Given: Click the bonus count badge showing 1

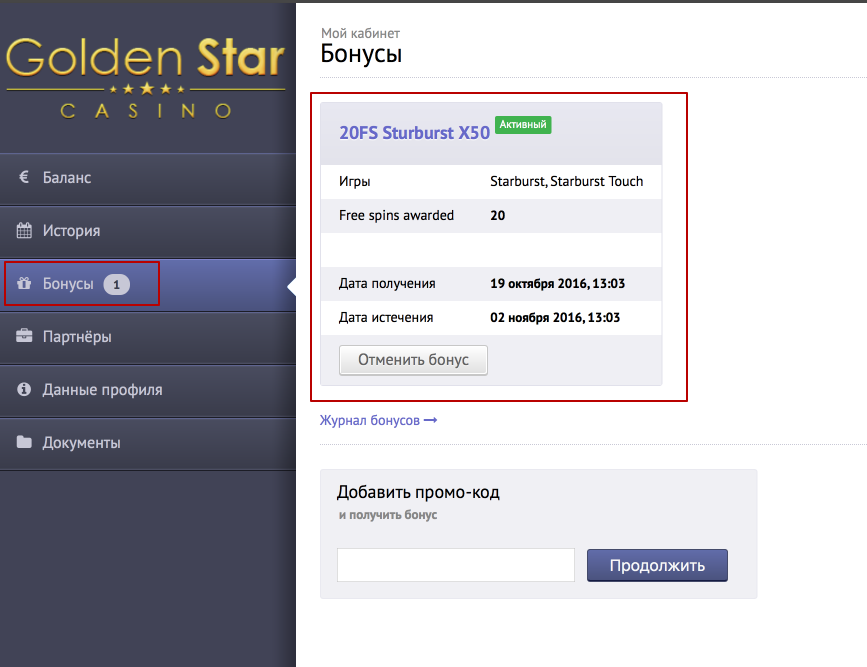Looking at the screenshot, I should pos(116,285).
